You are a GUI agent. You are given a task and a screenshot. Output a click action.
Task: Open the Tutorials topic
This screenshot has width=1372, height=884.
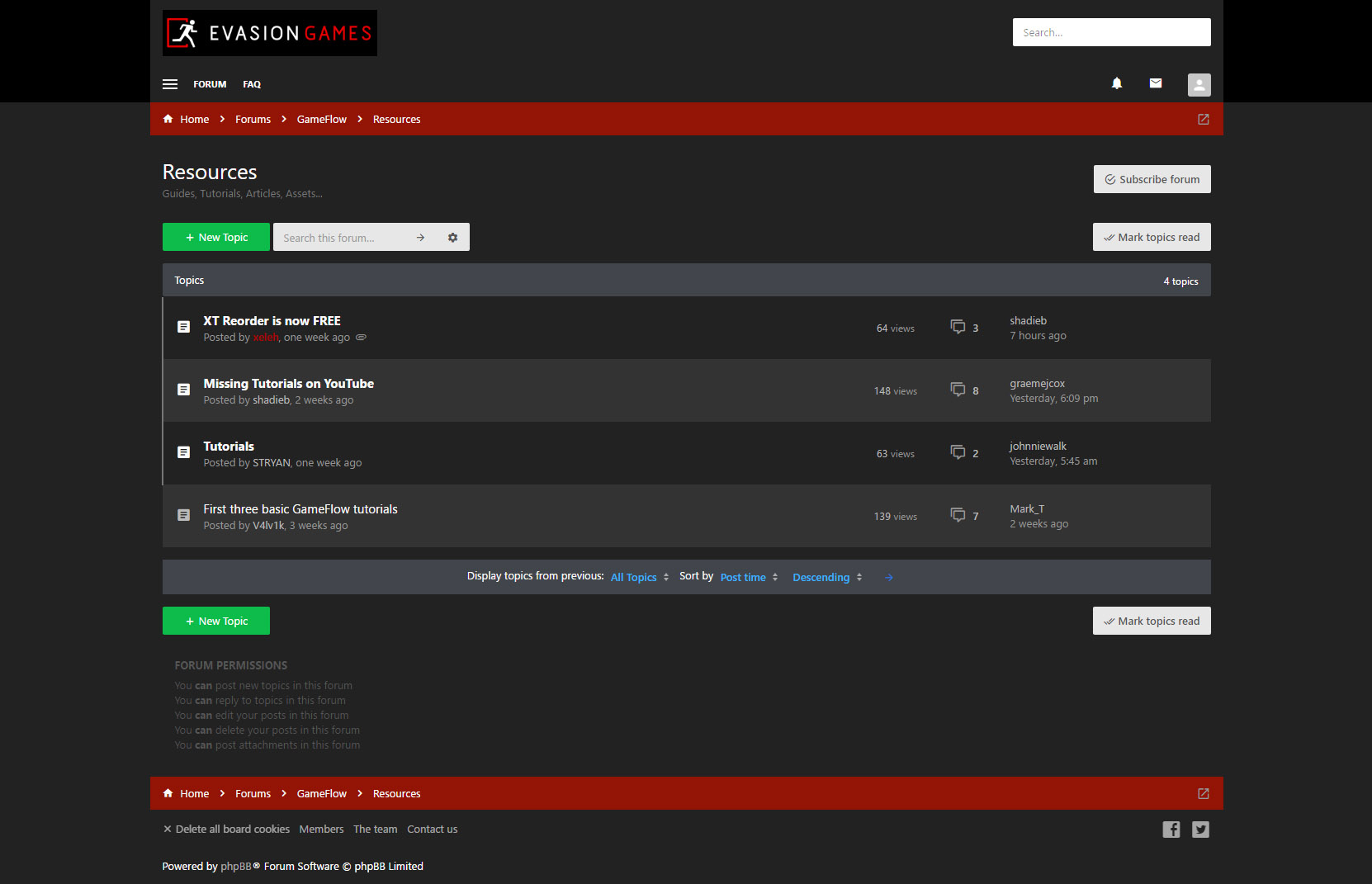229,447
